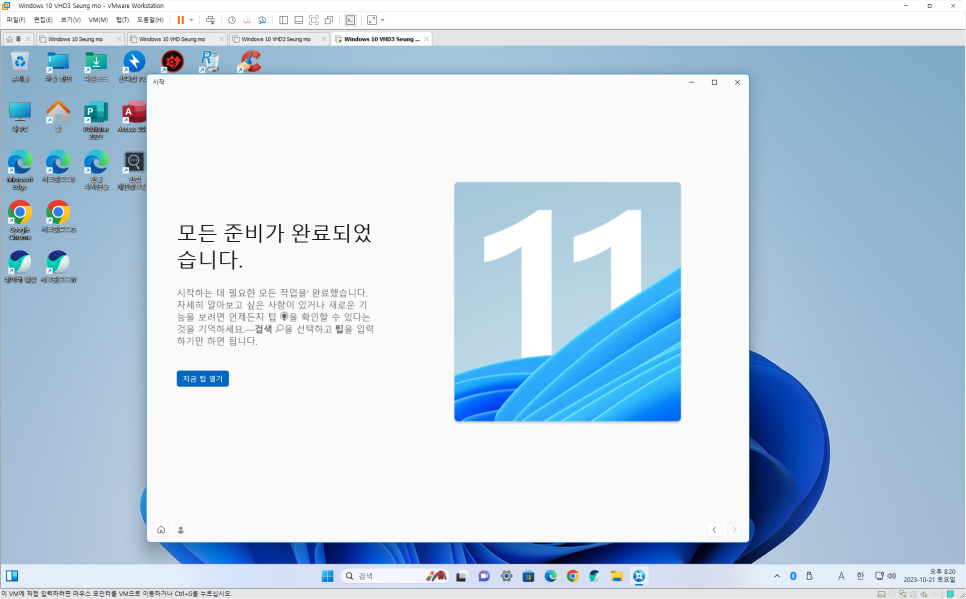The height and width of the screenshot is (599, 966).
Task: Open Chrome from the taskbar
Action: tap(573, 576)
